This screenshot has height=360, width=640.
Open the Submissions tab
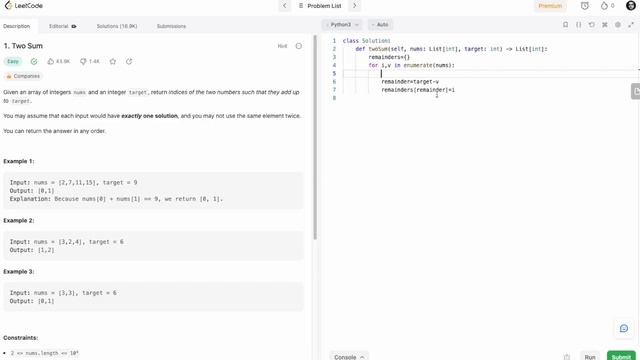point(171,26)
